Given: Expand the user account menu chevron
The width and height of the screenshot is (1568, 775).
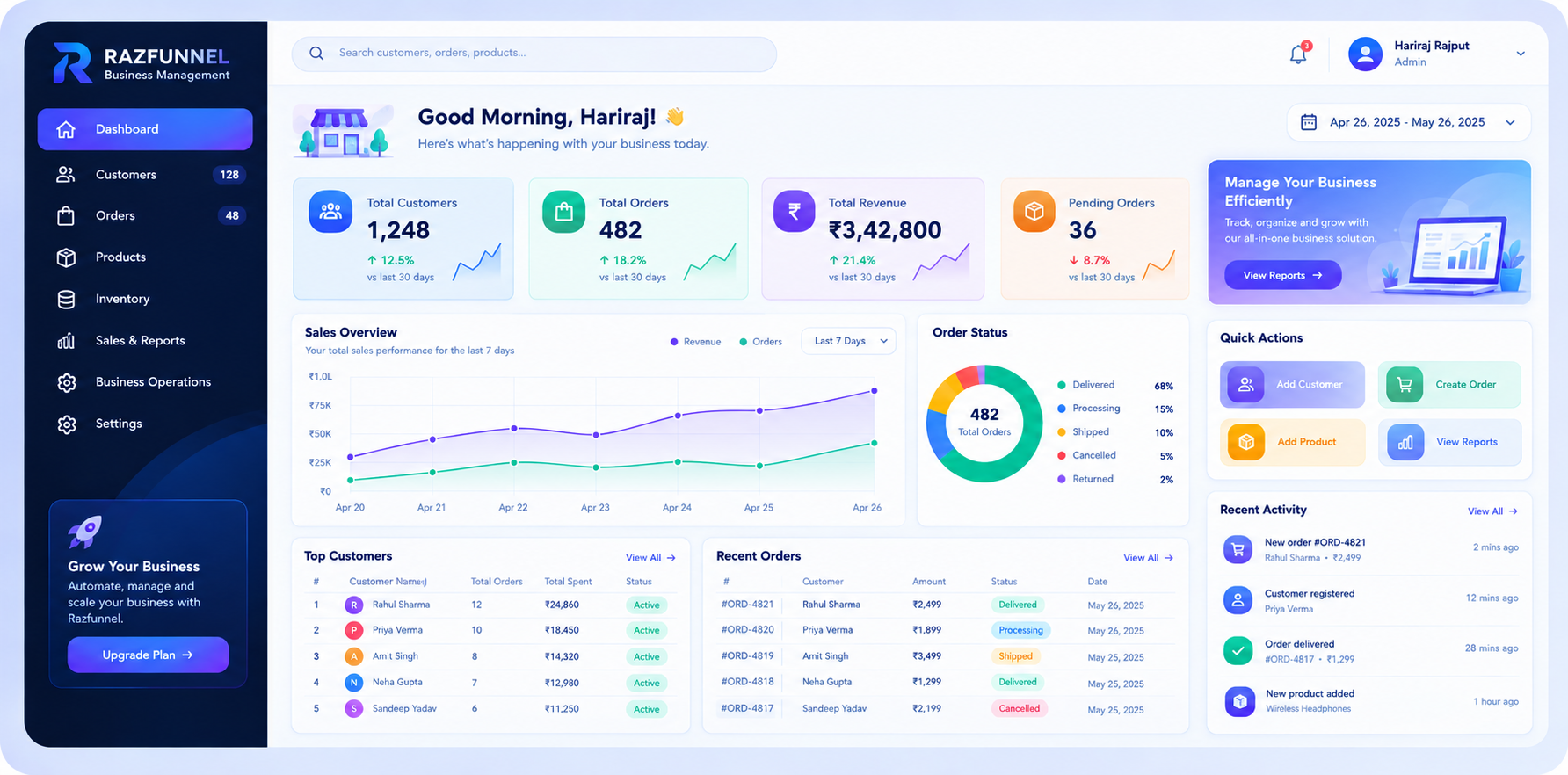Looking at the screenshot, I should [x=1521, y=54].
